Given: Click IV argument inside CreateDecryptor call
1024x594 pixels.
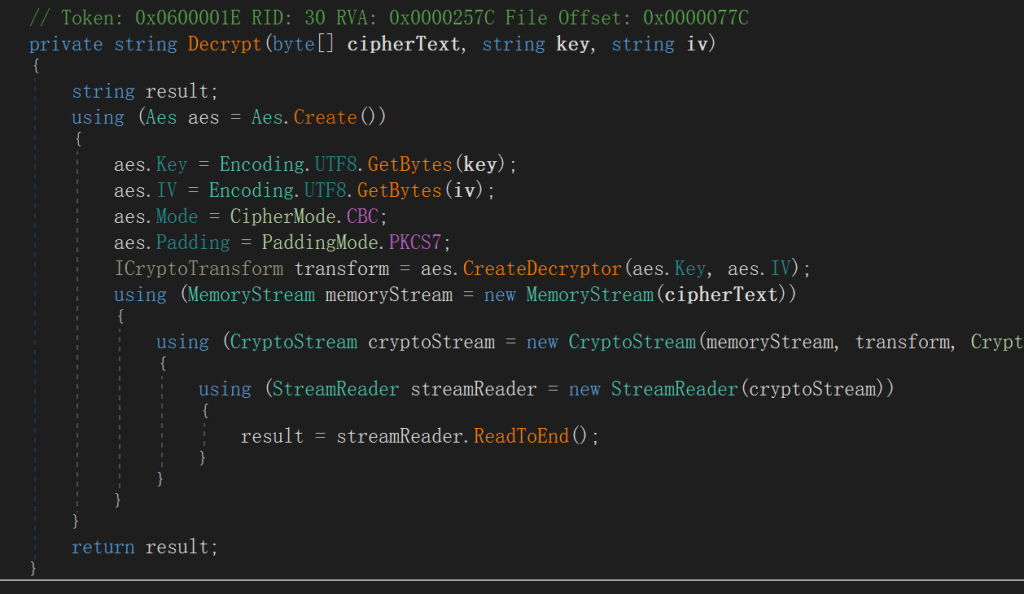Looking at the screenshot, I should [780, 269].
